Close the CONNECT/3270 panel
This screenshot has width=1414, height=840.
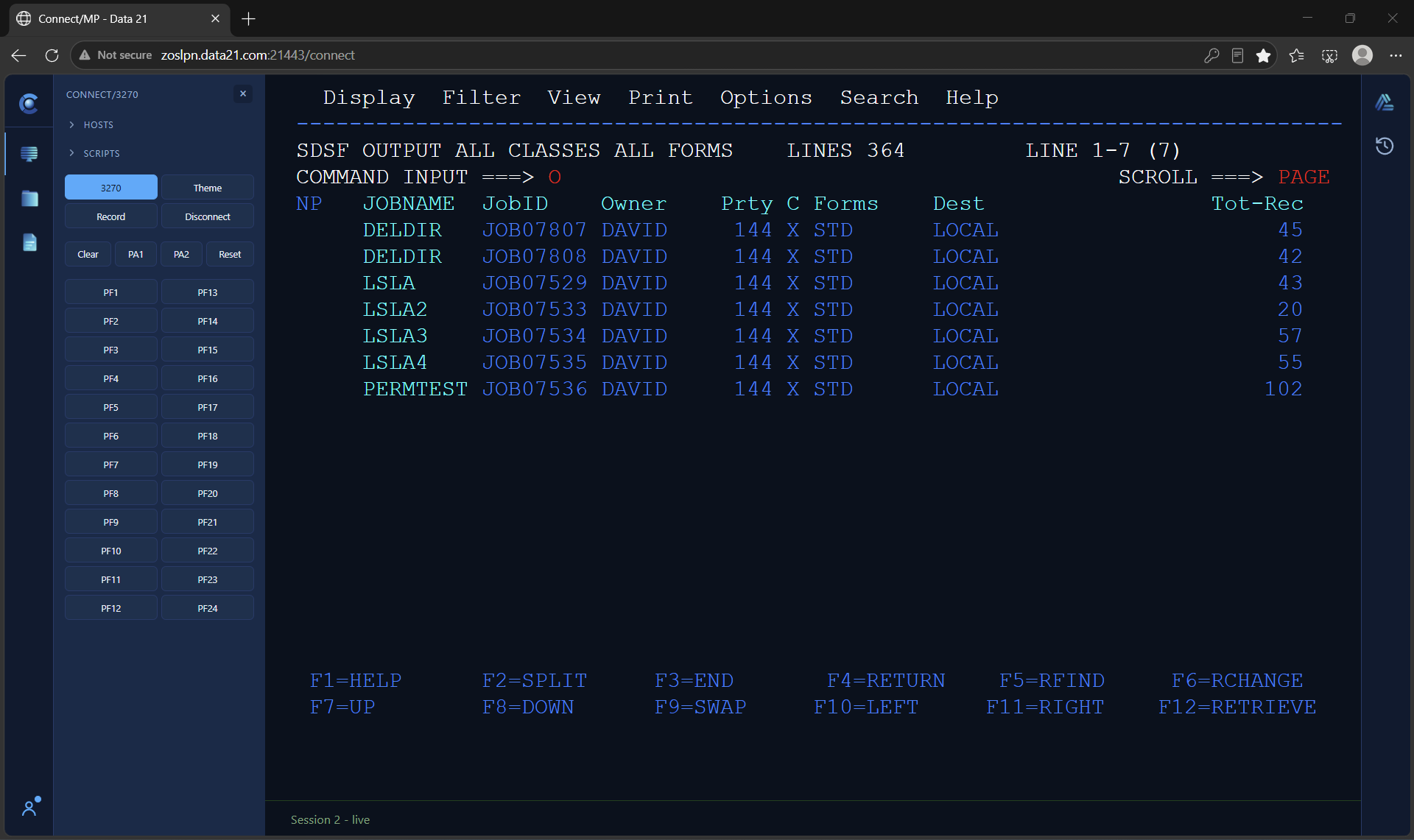[243, 93]
